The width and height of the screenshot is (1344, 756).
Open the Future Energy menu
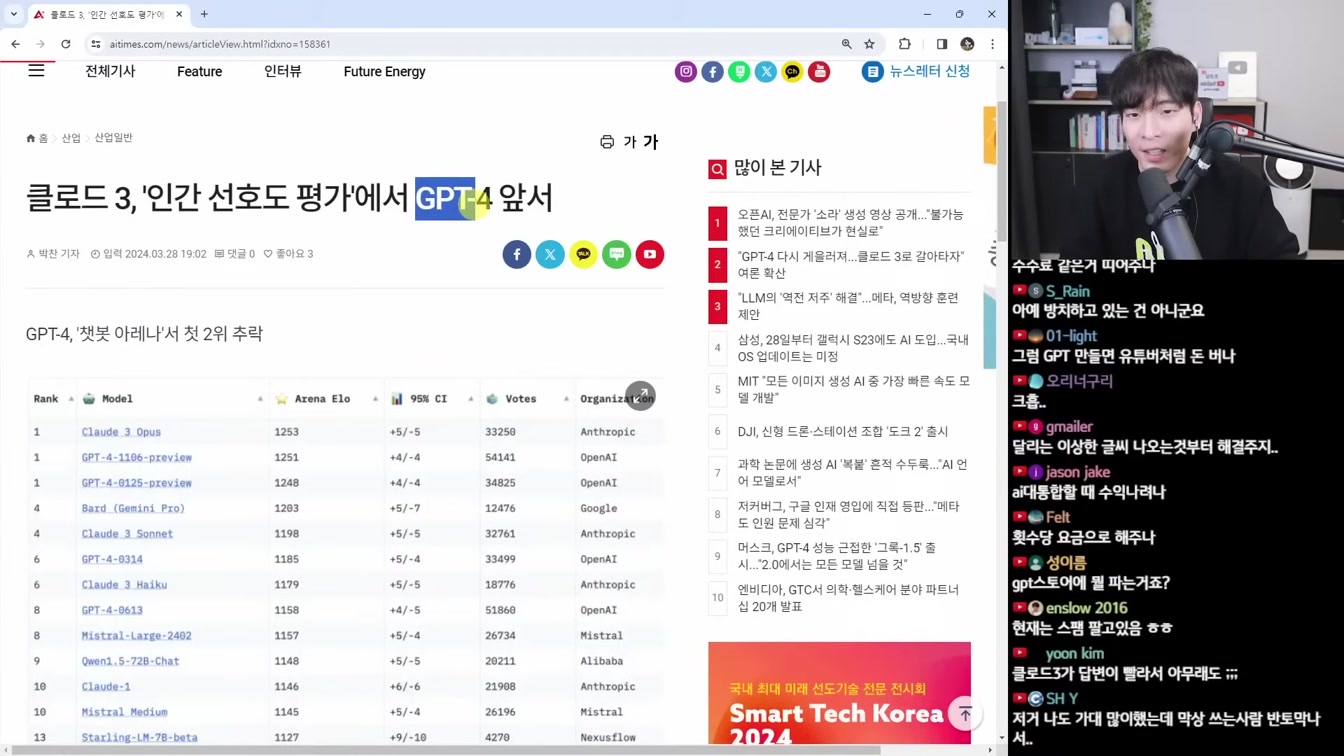[384, 72]
